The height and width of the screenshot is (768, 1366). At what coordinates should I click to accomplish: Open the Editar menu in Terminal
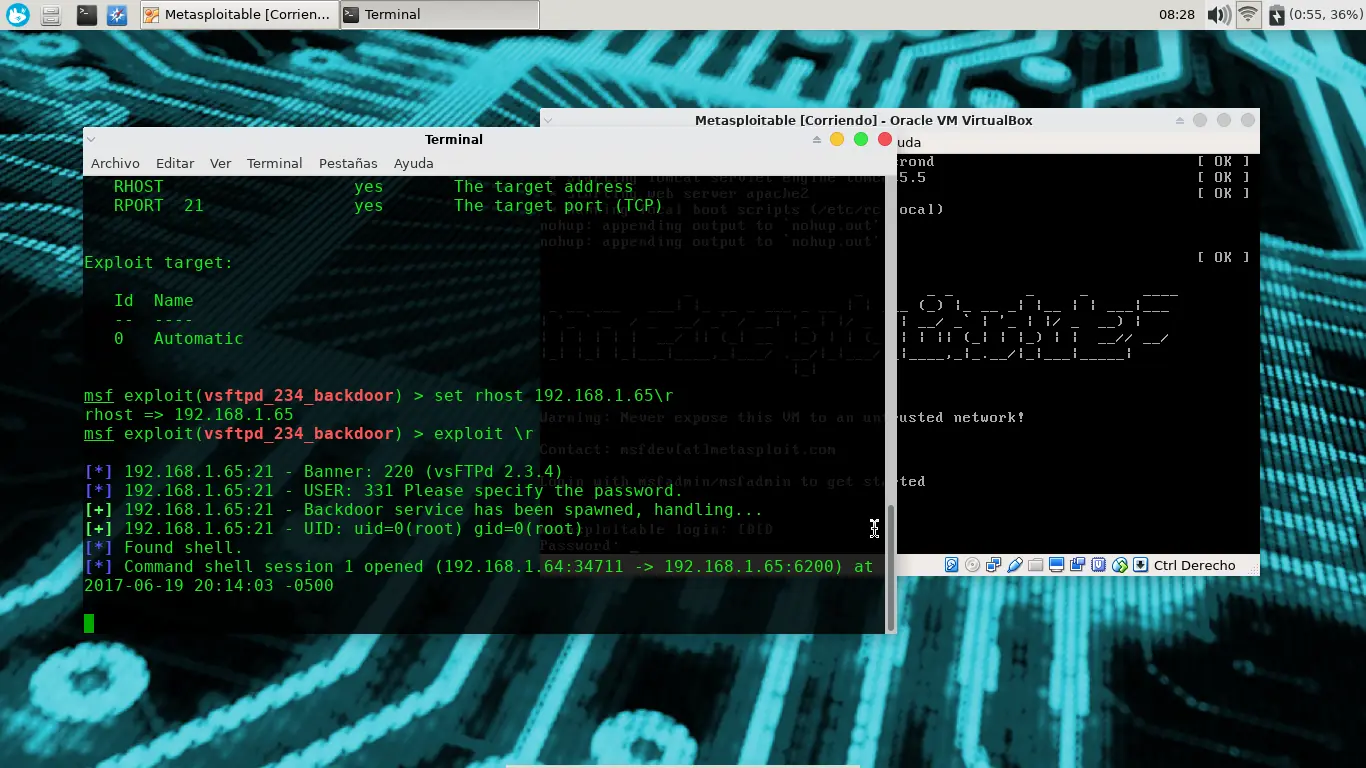(x=175, y=163)
